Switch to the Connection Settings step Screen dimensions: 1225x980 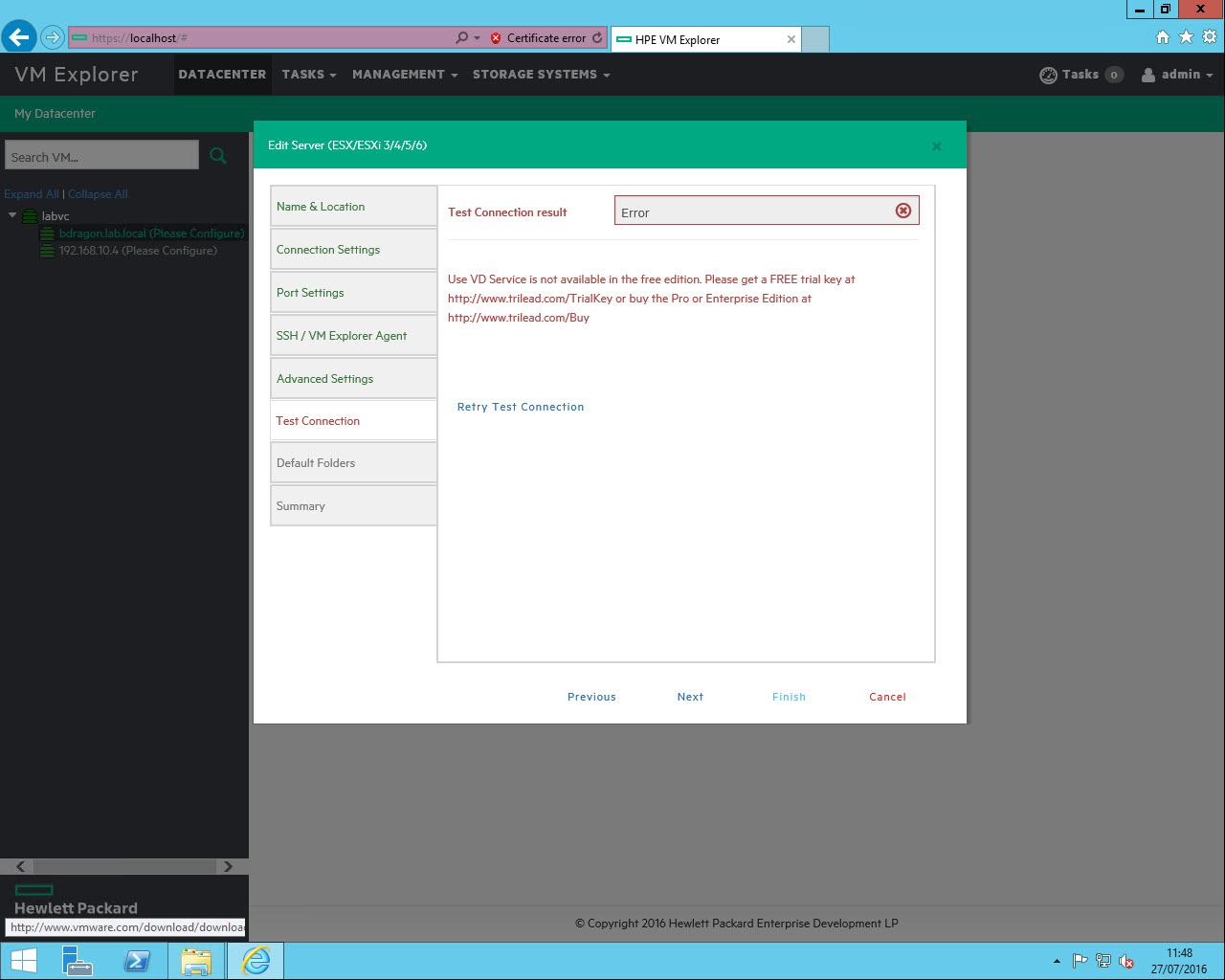(326, 249)
